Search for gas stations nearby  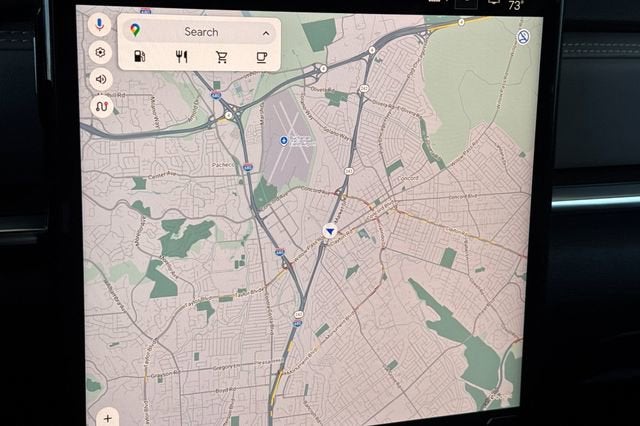[139, 57]
